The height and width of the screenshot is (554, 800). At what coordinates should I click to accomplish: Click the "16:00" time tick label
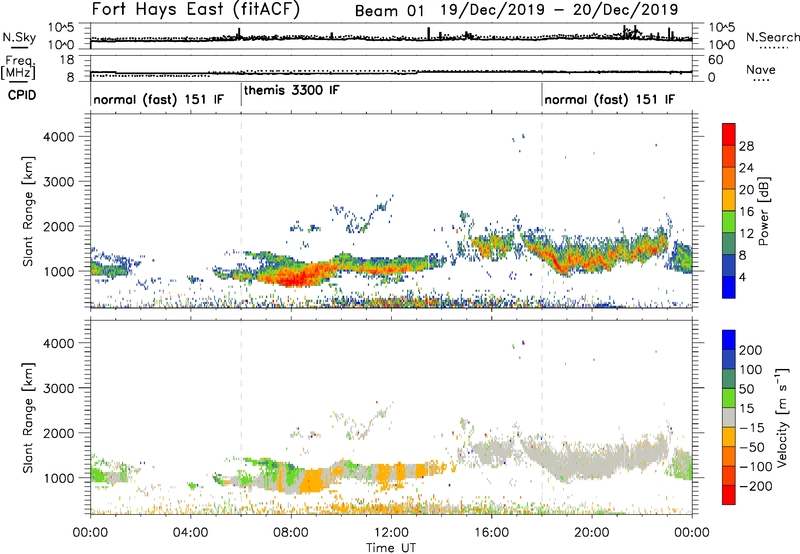pos(491,533)
